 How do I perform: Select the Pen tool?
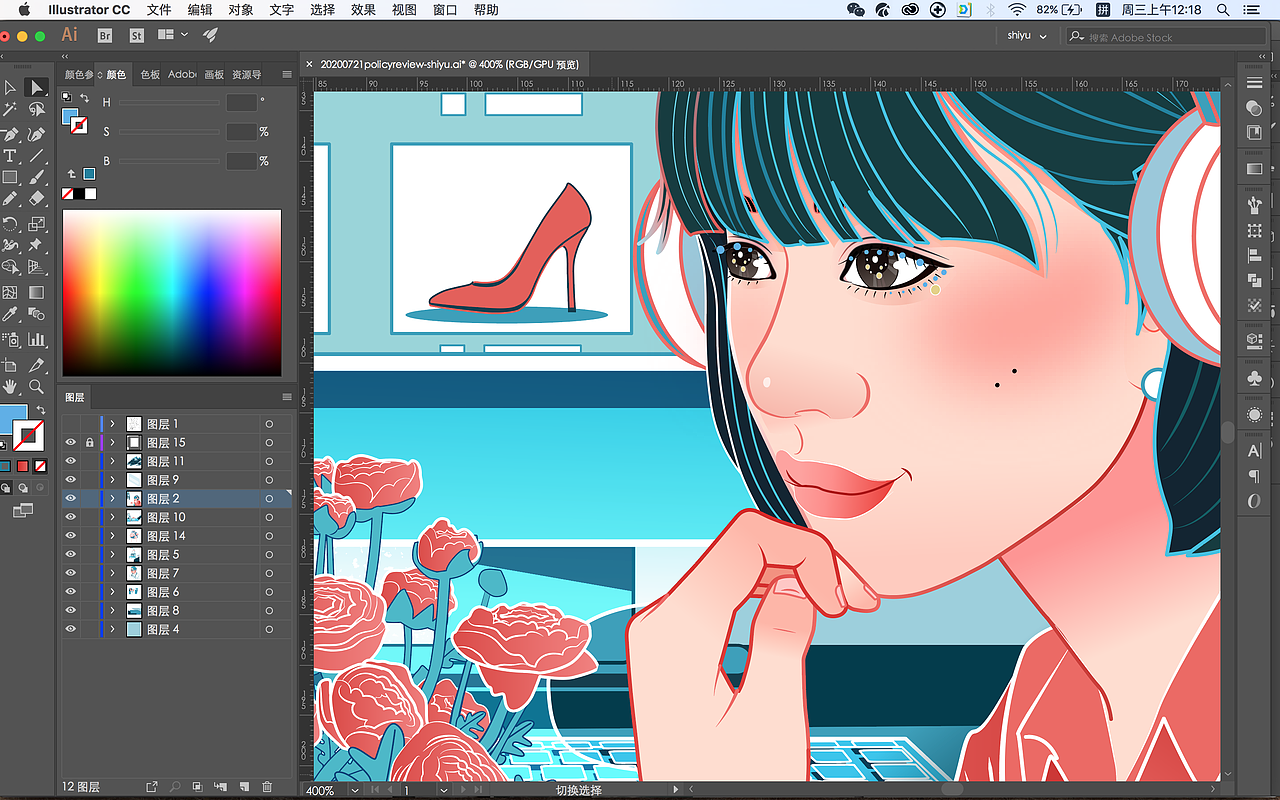[10, 133]
